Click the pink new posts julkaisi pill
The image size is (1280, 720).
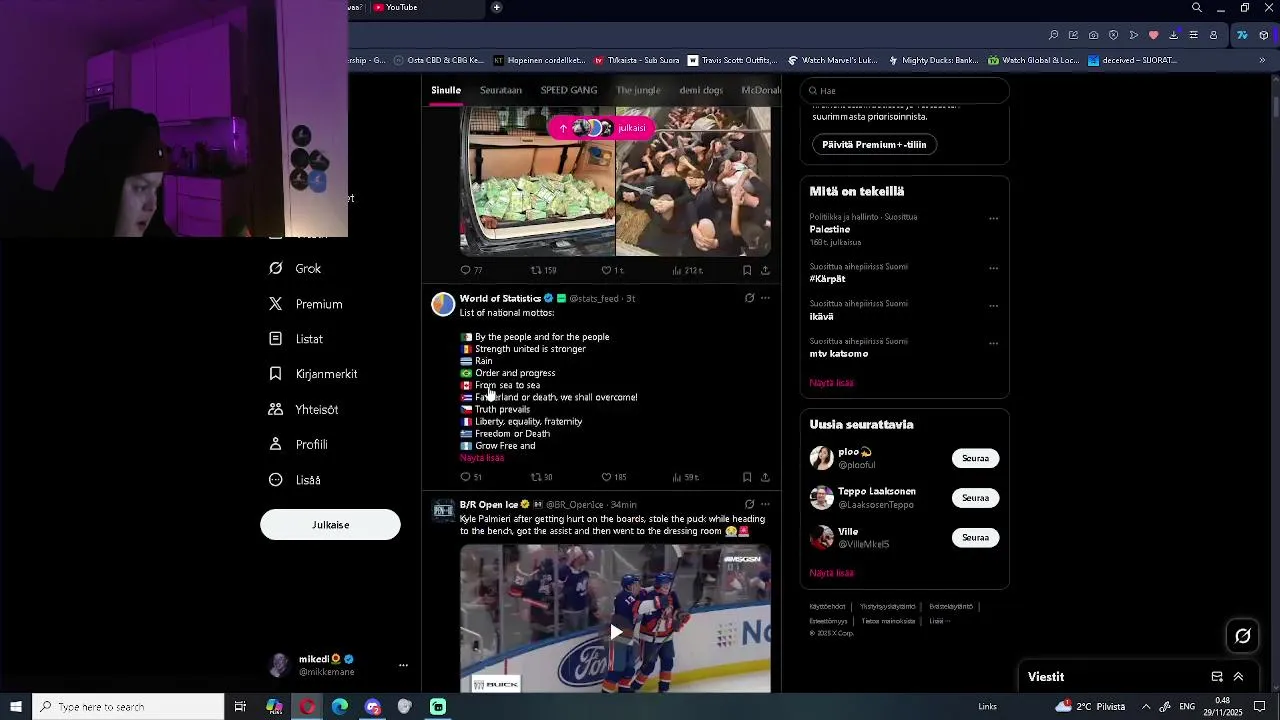(x=601, y=128)
